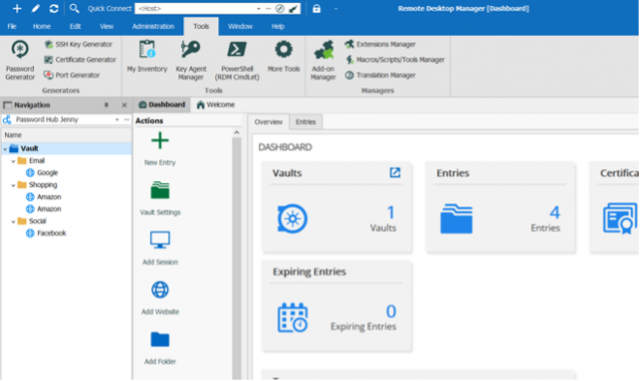Click the lock icon in title bar
The height and width of the screenshot is (381, 640).
316,9
